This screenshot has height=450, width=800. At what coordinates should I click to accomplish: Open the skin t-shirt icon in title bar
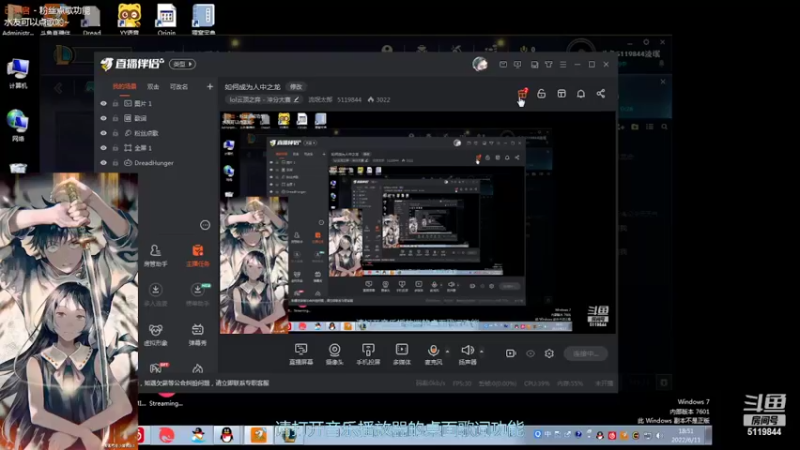548,65
